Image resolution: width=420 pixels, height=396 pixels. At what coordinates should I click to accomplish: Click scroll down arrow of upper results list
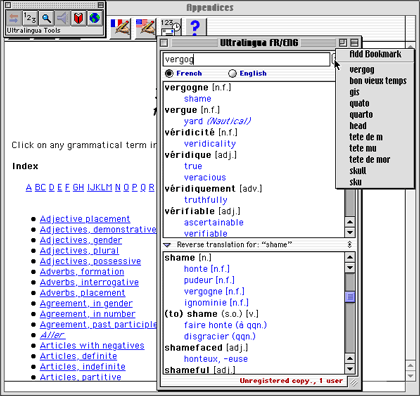pos(350,232)
